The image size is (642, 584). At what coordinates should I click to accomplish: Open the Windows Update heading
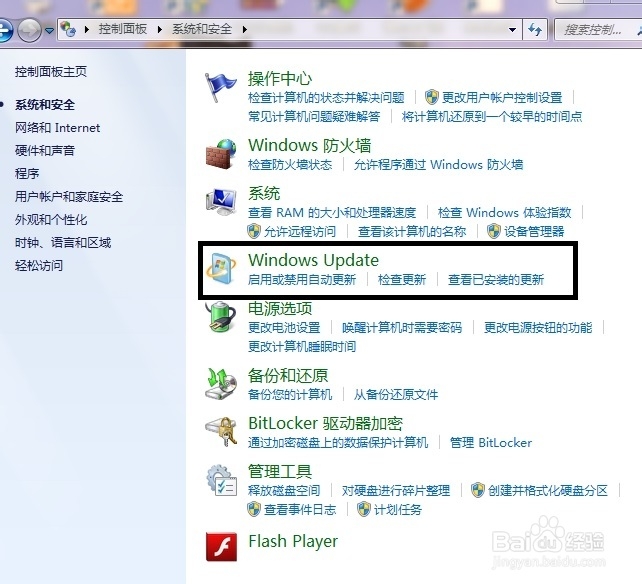pyautogui.click(x=313, y=260)
